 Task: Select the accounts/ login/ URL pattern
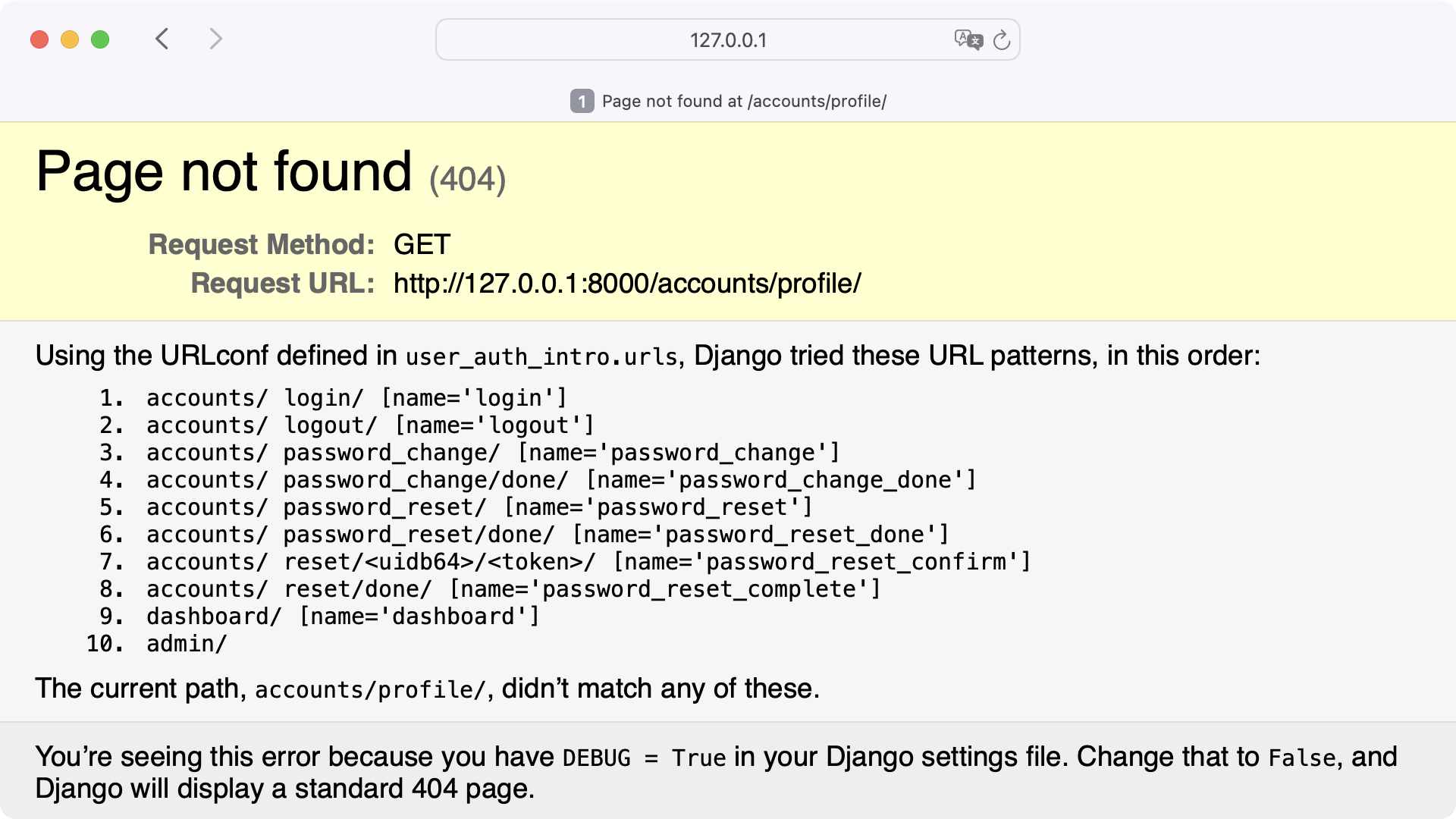coord(356,397)
